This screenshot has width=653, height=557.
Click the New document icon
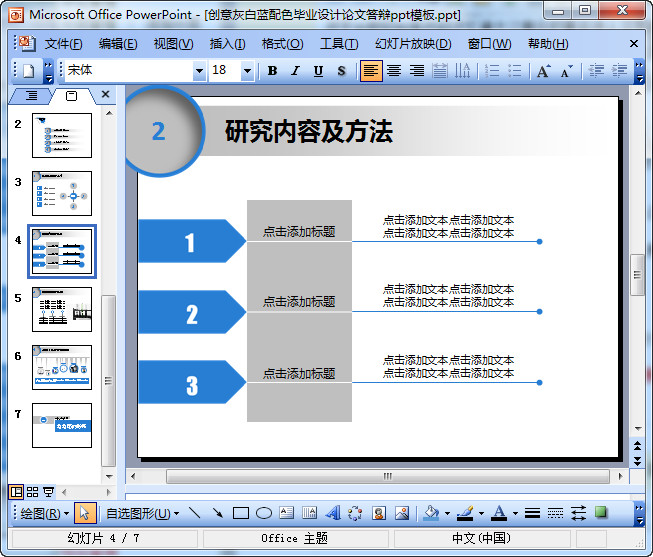tap(28, 71)
